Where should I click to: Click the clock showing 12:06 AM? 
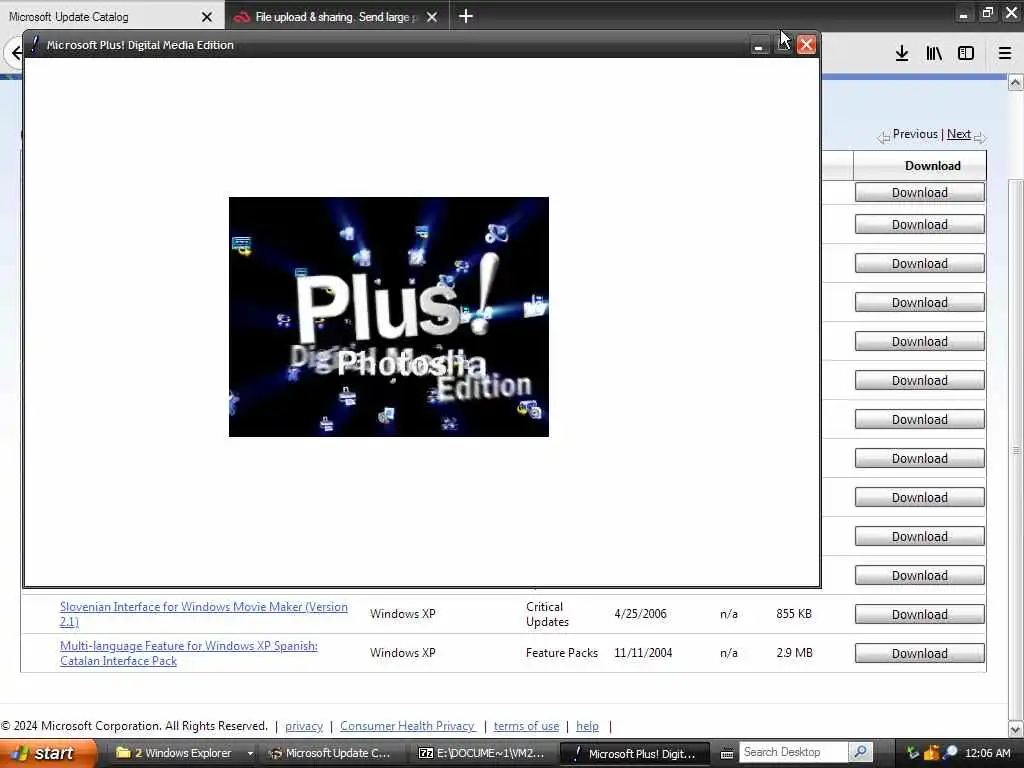point(987,754)
